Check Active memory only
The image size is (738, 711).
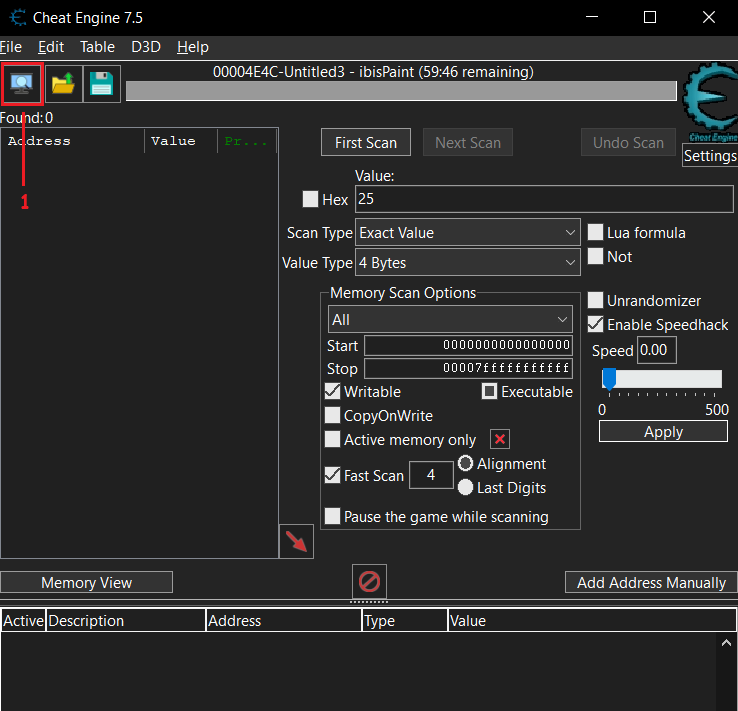point(332,439)
